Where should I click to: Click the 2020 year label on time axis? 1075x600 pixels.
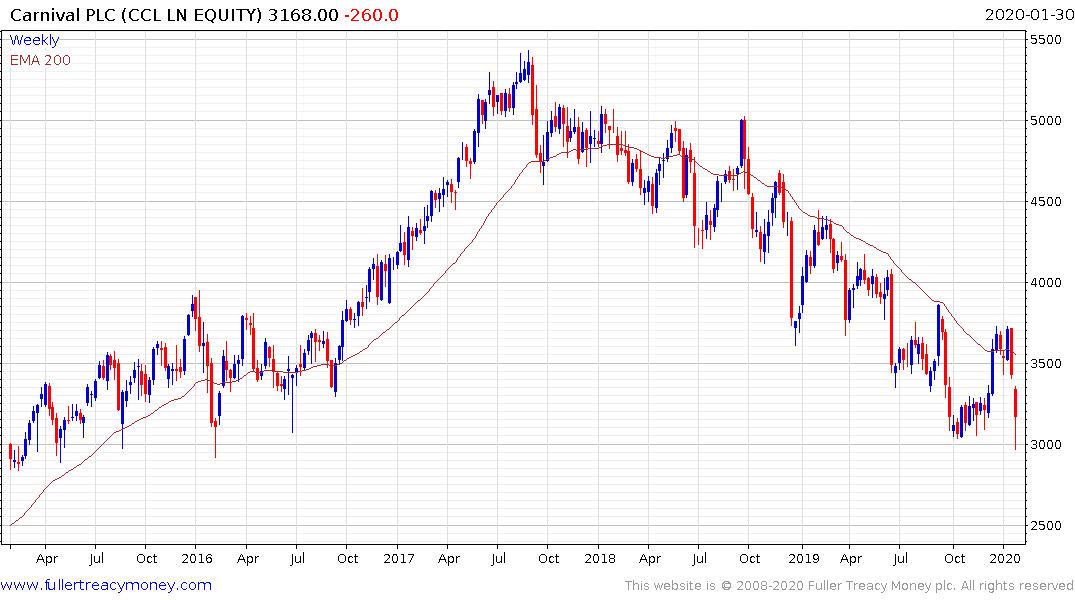click(1004, 558)
